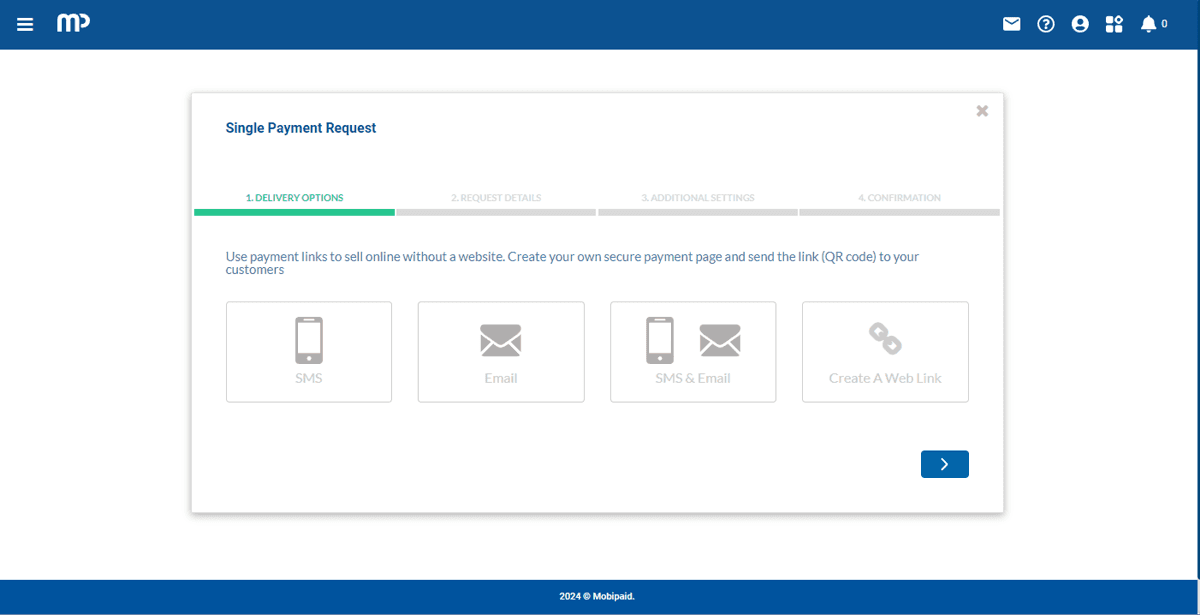Show notifications via the bell icon
This screenshot has height=615, width=1200.
click(1149, 24)
